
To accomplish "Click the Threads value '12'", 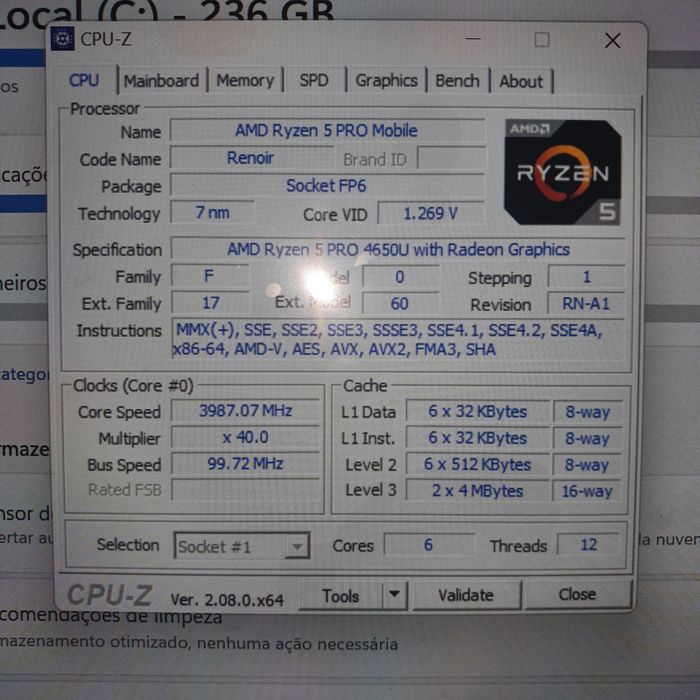I will (588, 545).
